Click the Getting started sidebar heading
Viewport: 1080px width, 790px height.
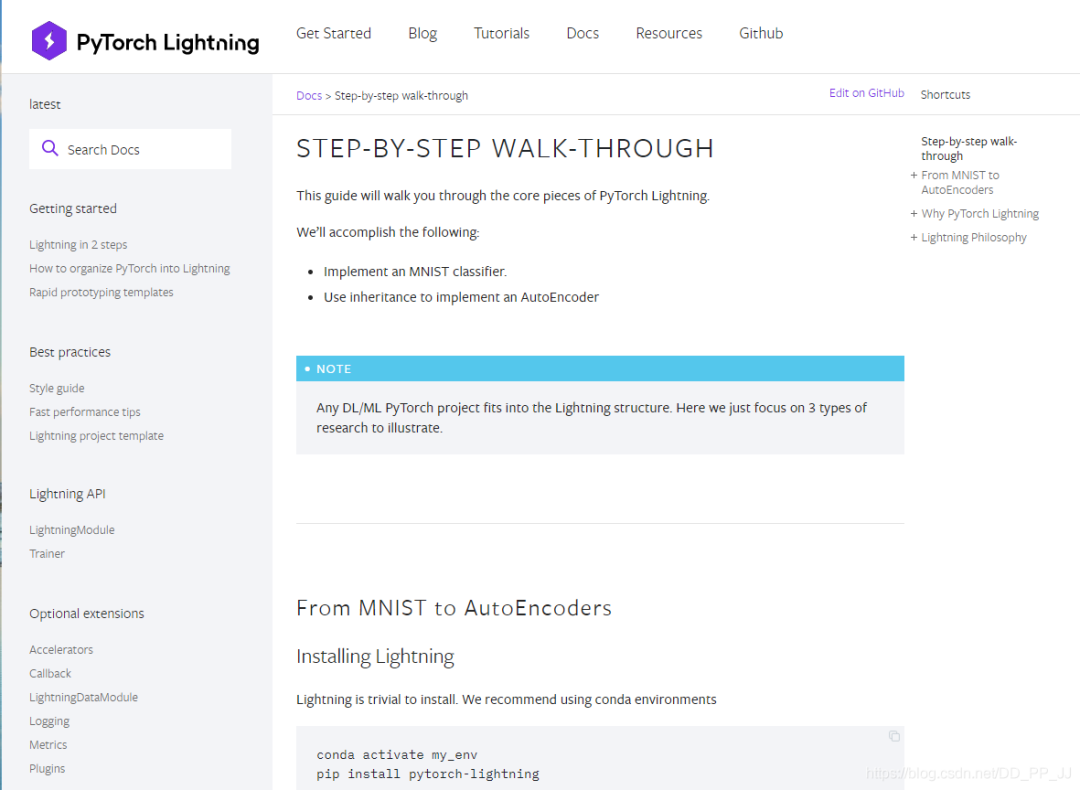point(73,208)
